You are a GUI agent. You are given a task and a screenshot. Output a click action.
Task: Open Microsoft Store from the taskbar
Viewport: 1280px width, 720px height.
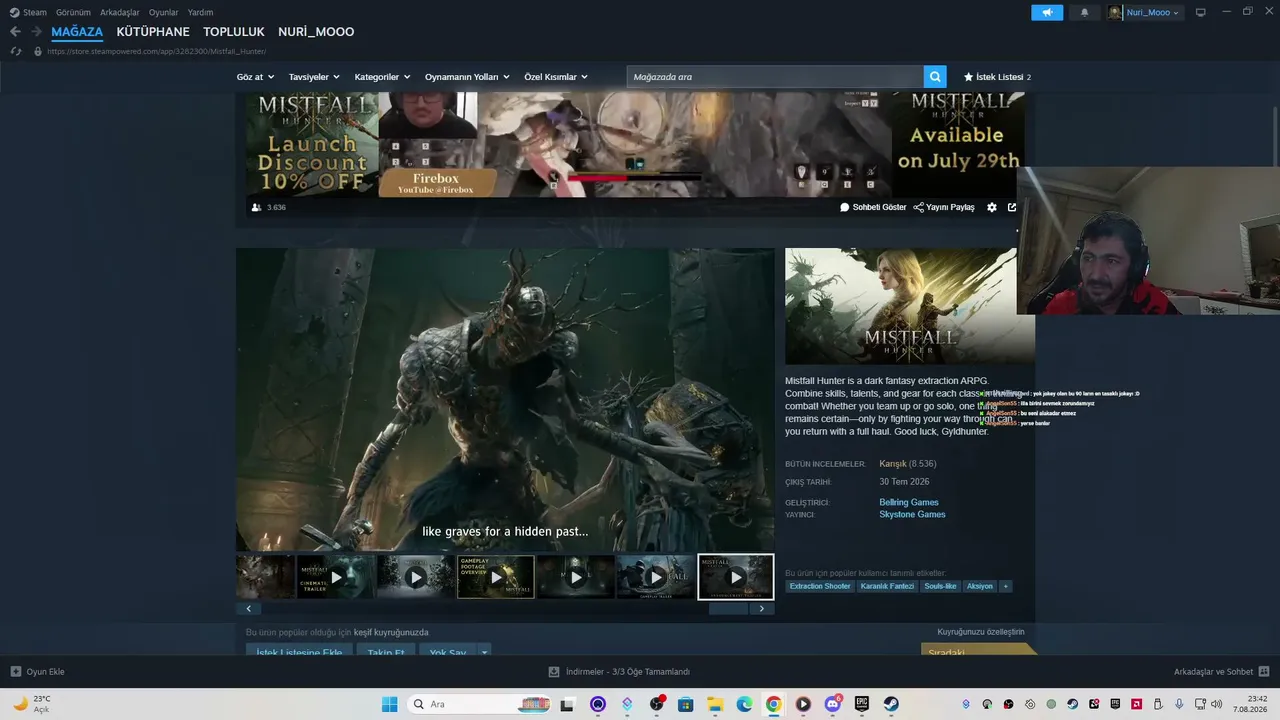[685, 704]
